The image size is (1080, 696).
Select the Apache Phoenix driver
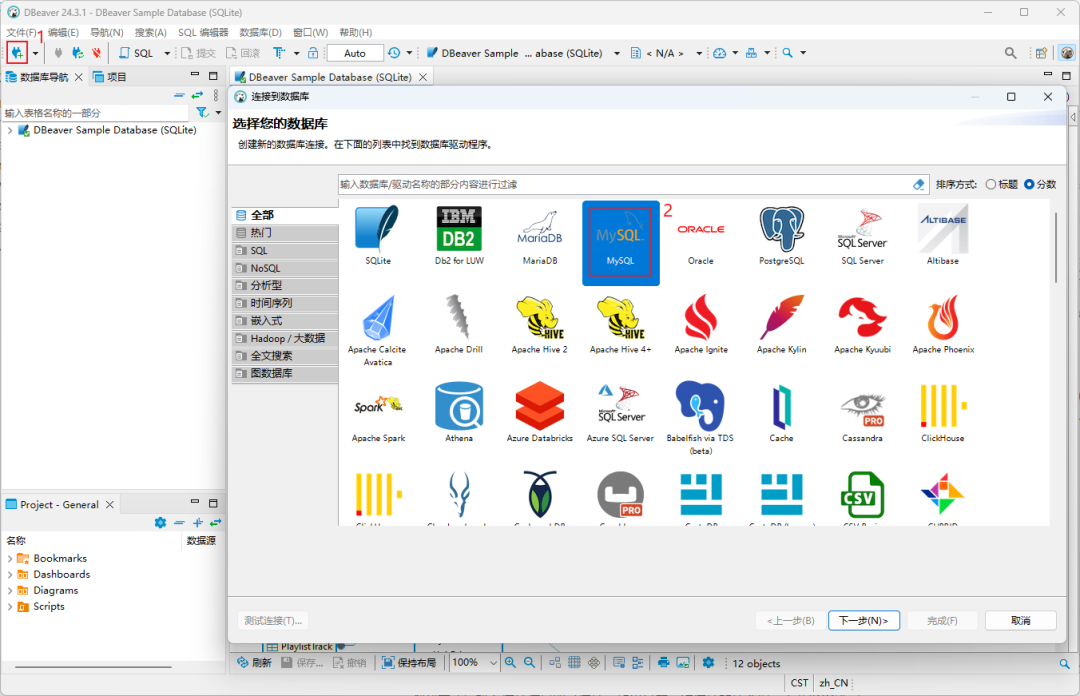pyautogui.click(x=943, y=324)
